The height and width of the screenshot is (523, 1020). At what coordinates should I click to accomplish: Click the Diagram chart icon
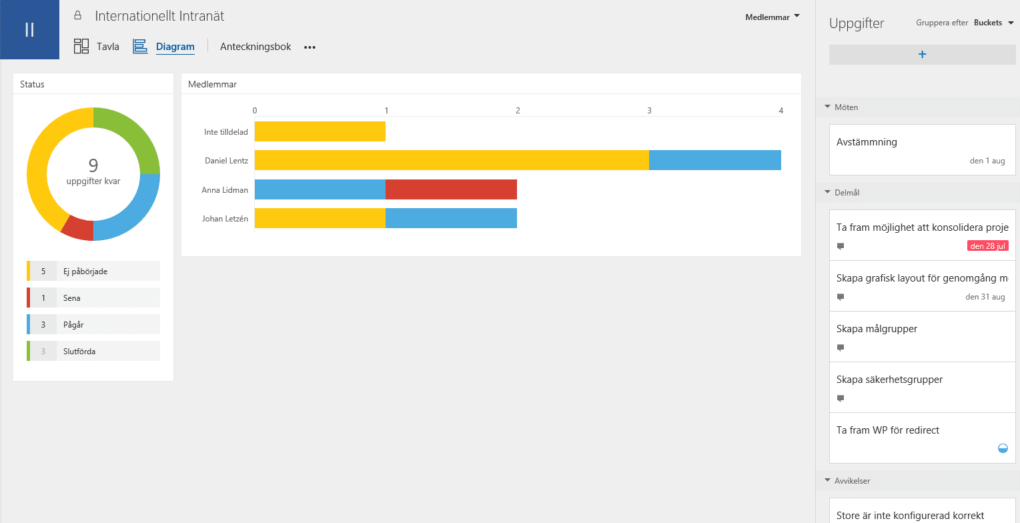tap(140, 46)
